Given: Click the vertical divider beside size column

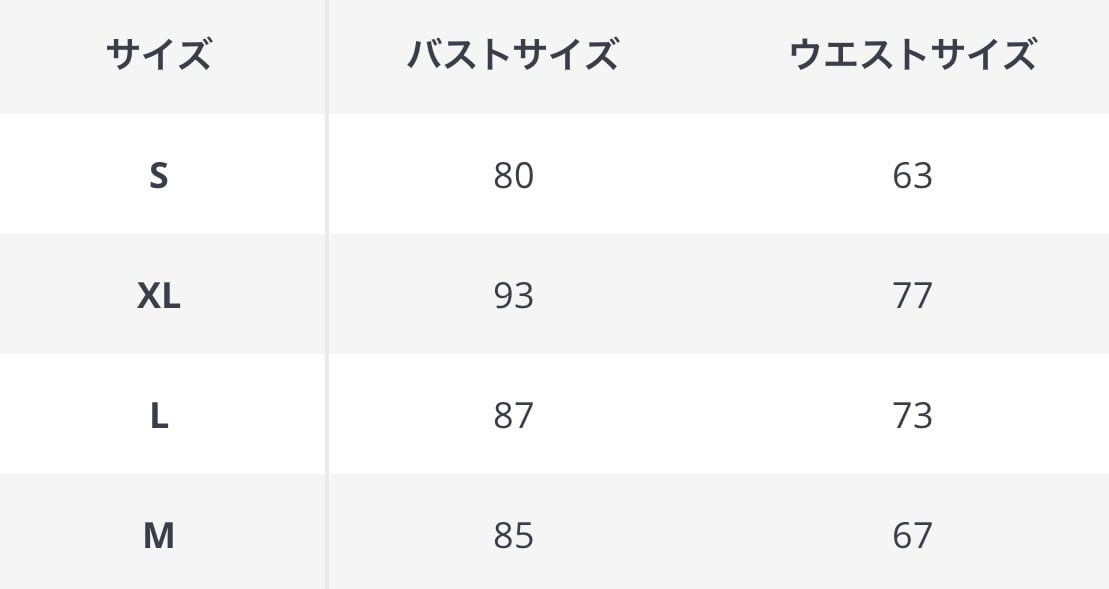Looking at the screenshot, I should 327,300.
